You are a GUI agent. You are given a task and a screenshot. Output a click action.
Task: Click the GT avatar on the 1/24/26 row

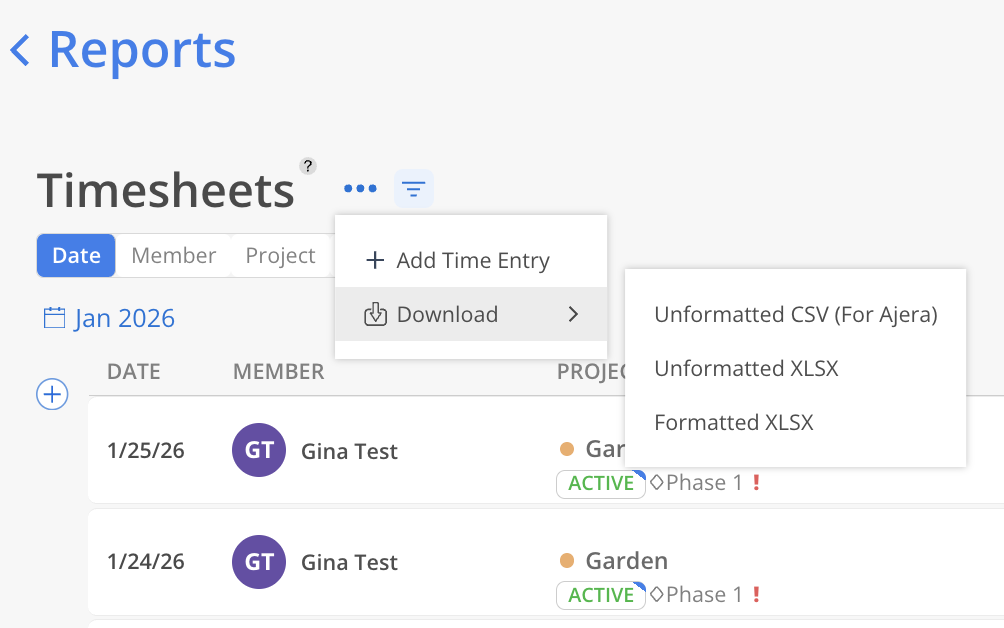[x=259, y=562]
